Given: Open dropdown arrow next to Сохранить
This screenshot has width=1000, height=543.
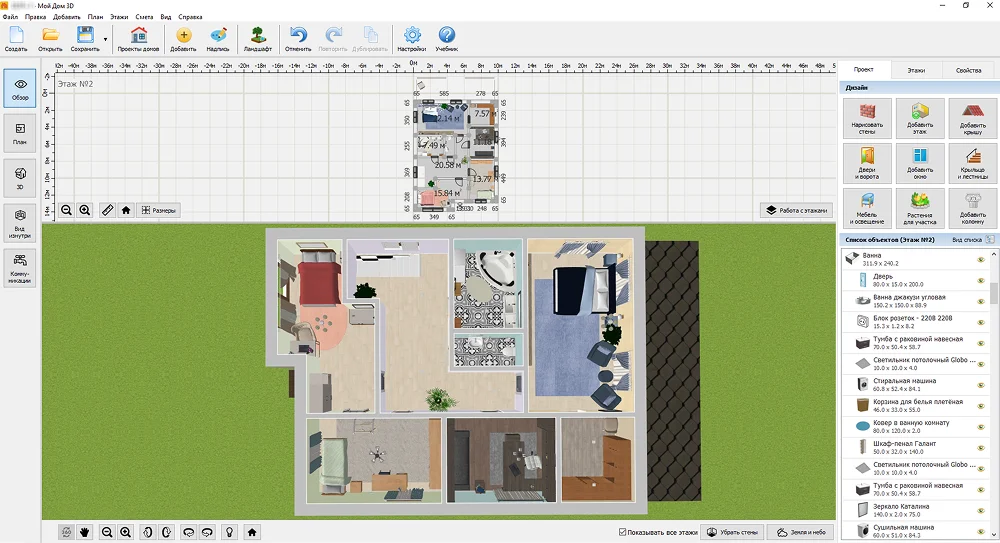Looking at the screenshot, I should [x=105, y=40].
